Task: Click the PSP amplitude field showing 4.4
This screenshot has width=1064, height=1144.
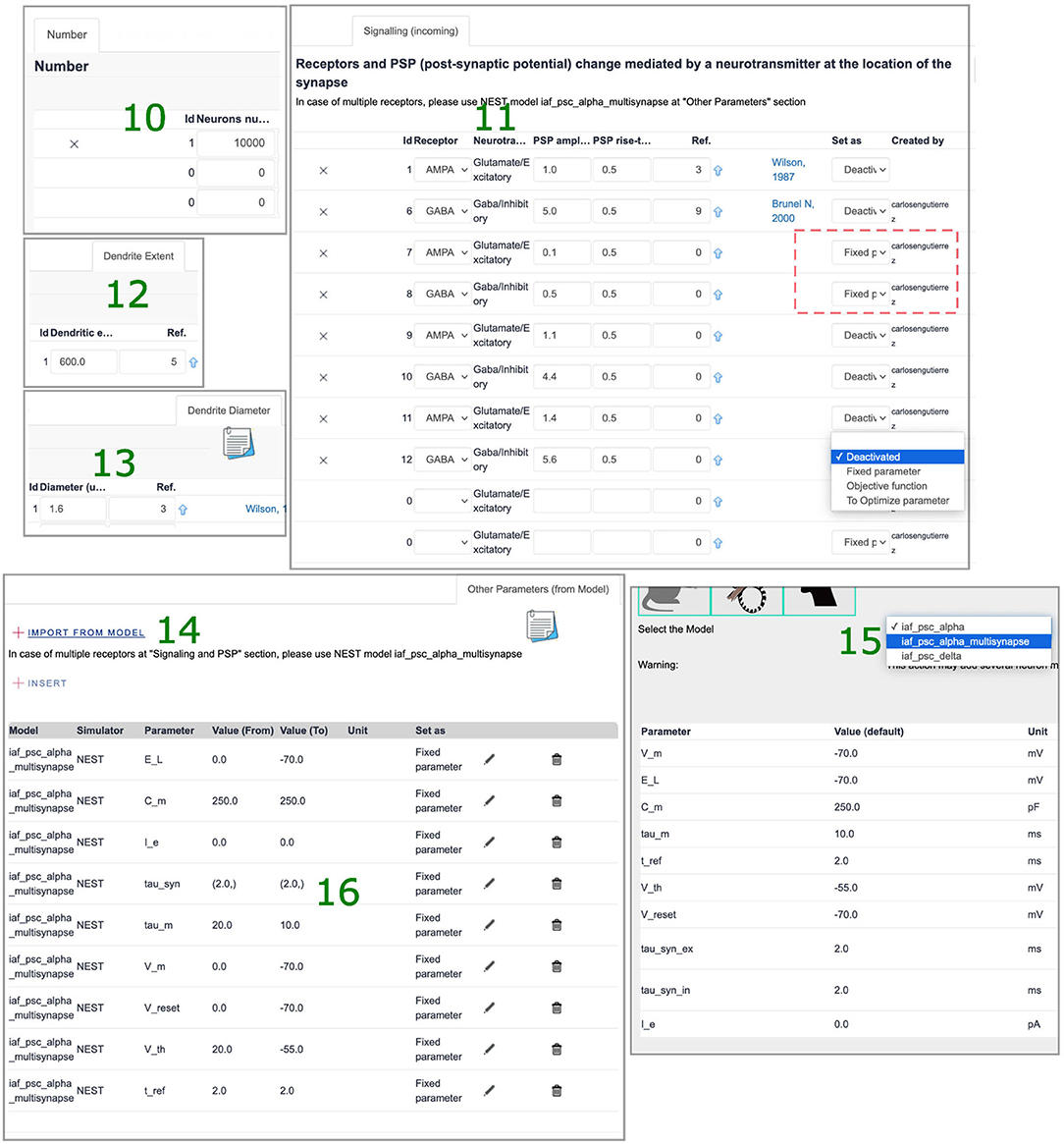Action: click(x=561, y=377)
